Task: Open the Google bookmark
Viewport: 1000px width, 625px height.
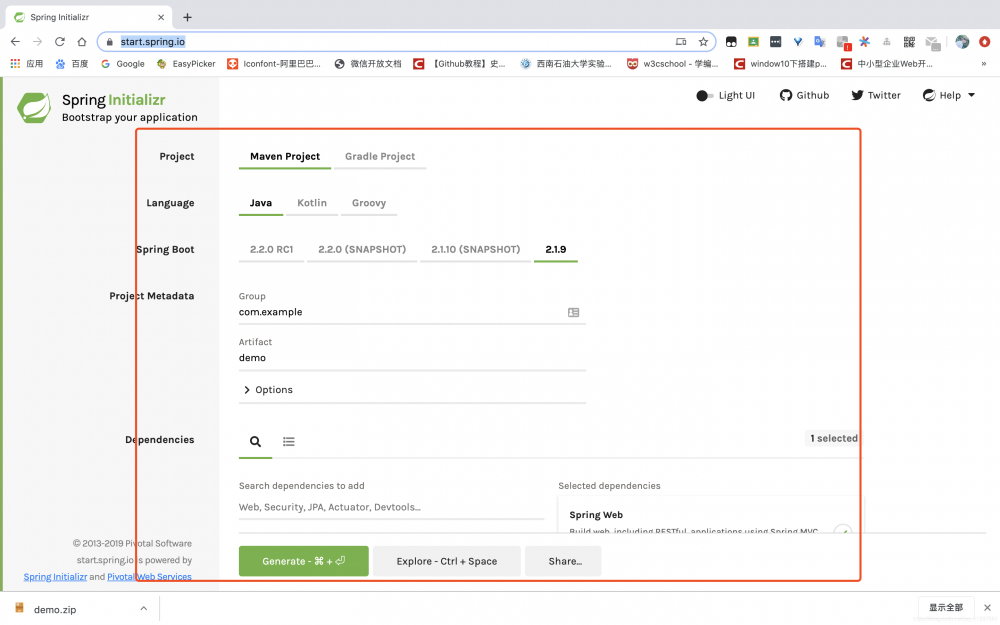Action: (x=123, y=64)
